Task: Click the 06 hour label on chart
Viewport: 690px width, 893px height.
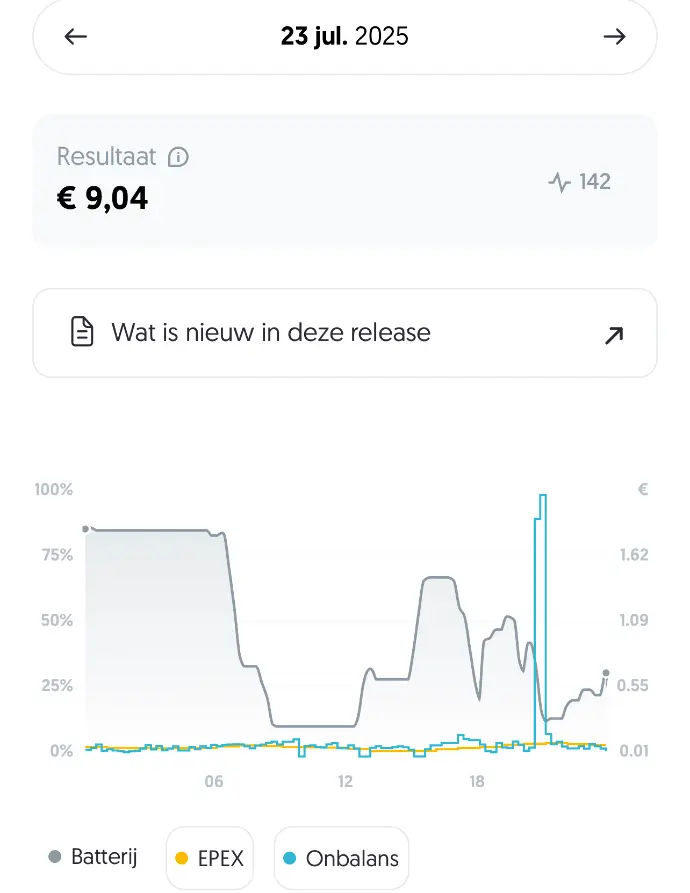Action: click(x=213, y=781)
